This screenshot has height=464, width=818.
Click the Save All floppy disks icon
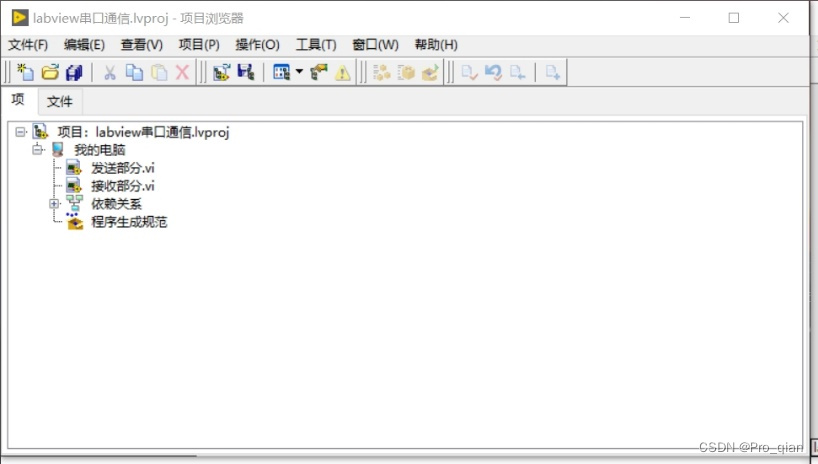point(74,72)
